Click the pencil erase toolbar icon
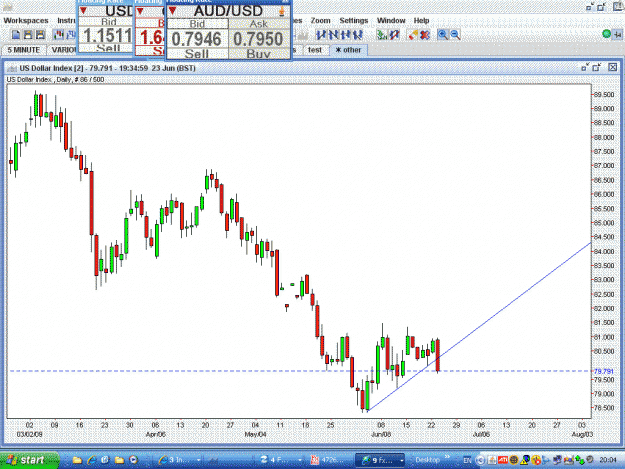The width and height of the screenshot is (625, 469). (x=413, y=35)
